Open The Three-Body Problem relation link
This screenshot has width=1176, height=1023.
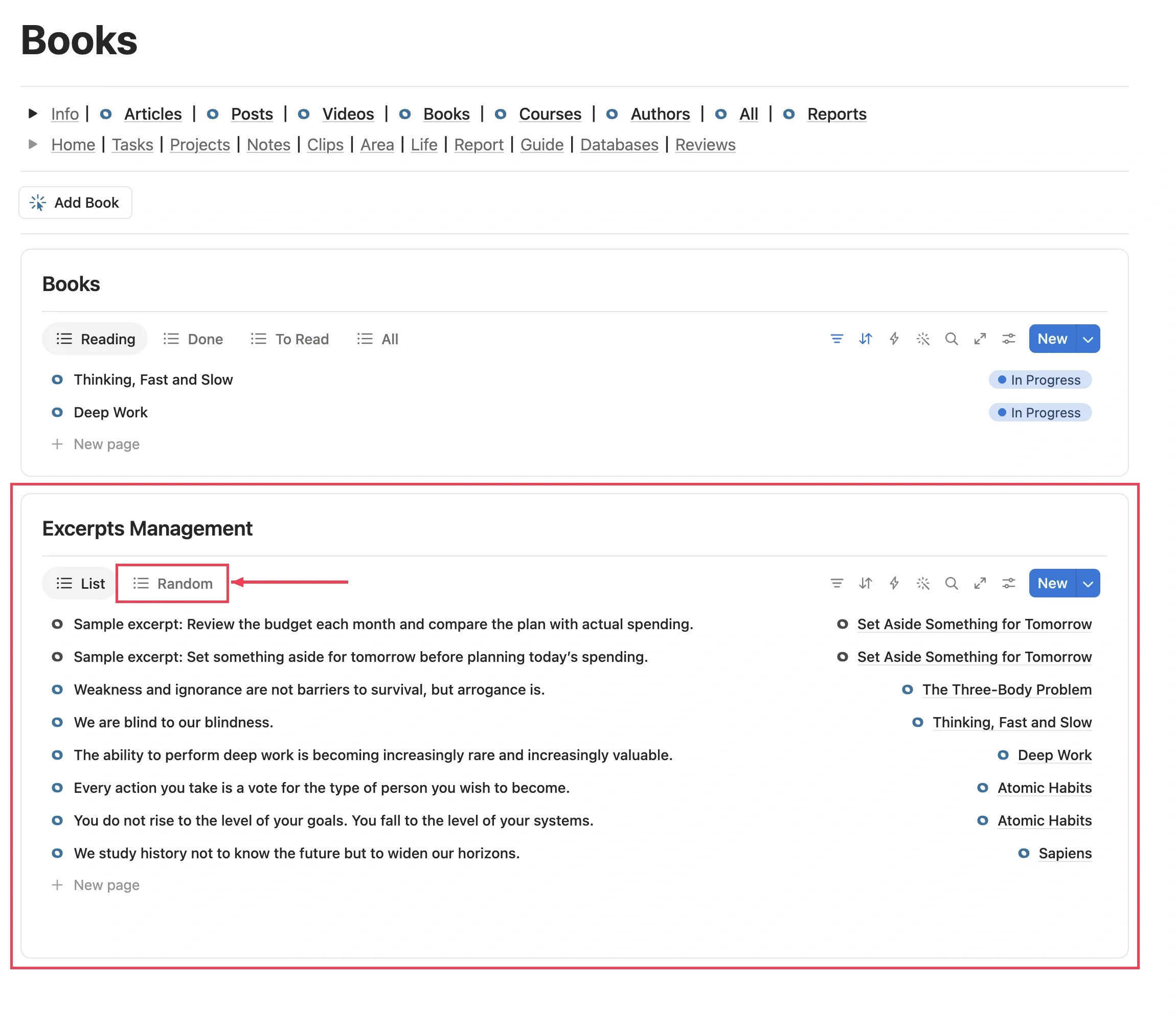pyautogui.click(x=1007, y=690)
